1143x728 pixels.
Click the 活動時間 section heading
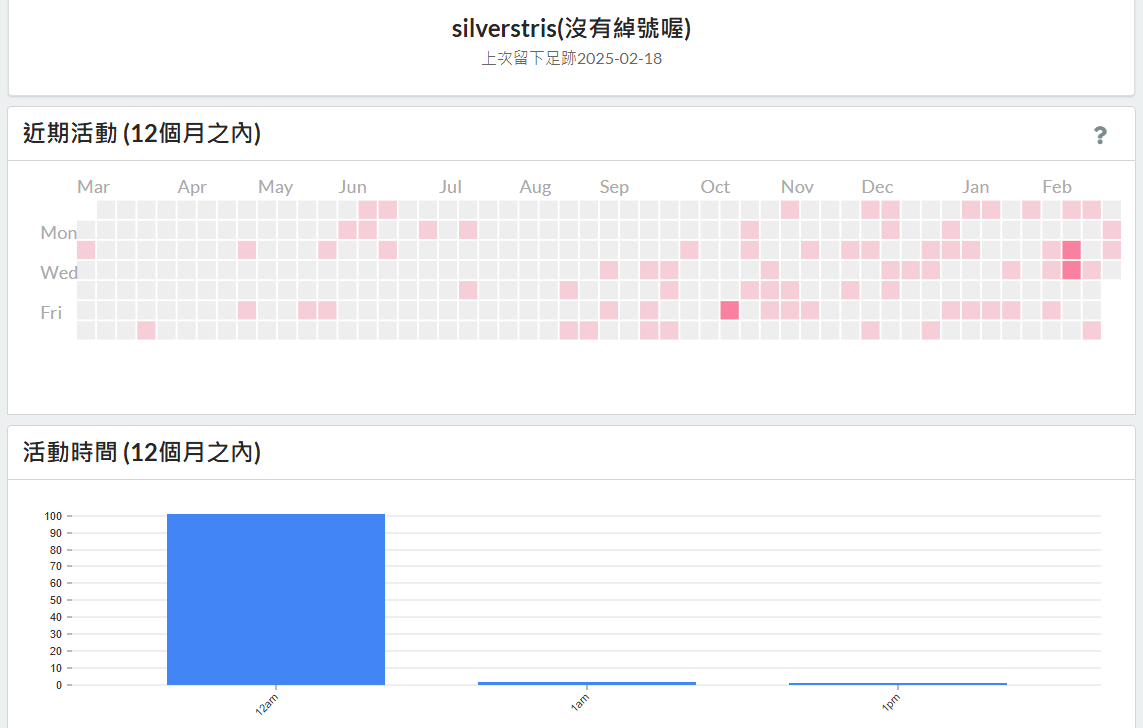coord(142,453)
